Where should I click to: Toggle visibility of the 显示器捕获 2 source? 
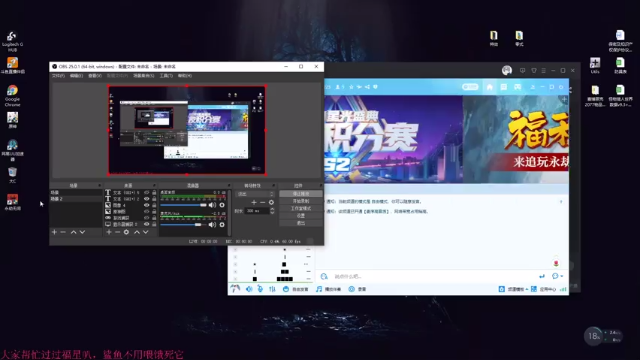pos(147,224)
